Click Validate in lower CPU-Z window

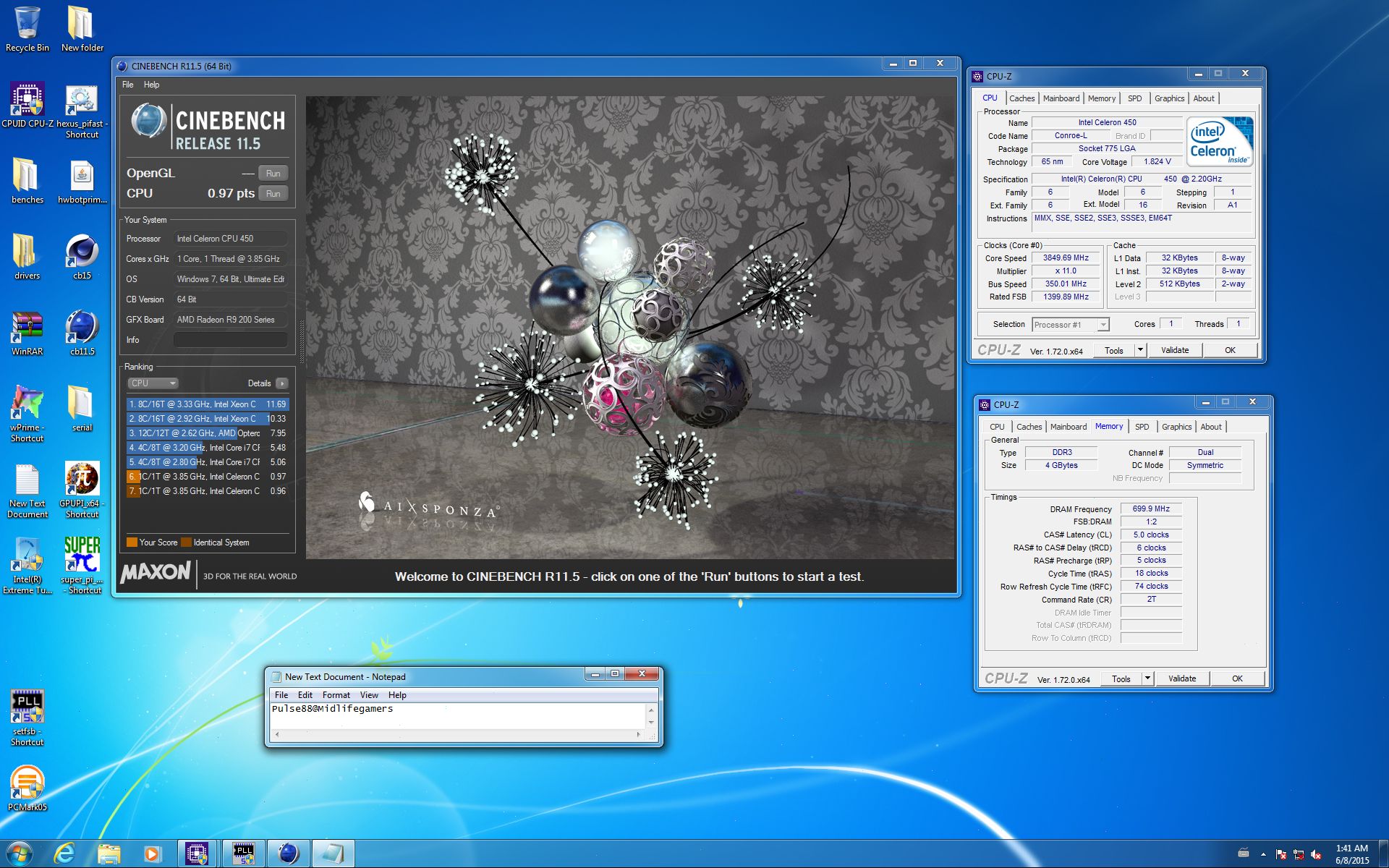coord(1182,678)
